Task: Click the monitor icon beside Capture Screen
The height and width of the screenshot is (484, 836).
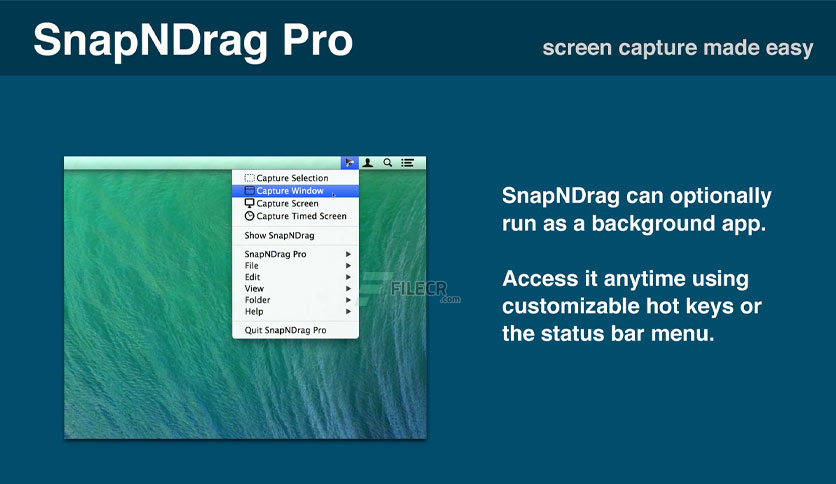Action: click(249, 203)
